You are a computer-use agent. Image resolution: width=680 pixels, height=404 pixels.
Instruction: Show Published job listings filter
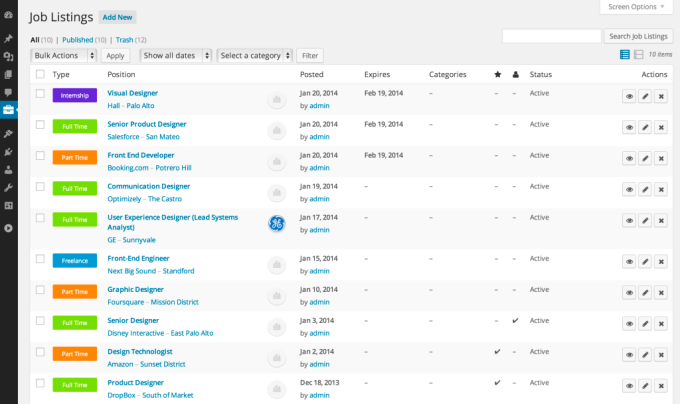coord(78,40)
